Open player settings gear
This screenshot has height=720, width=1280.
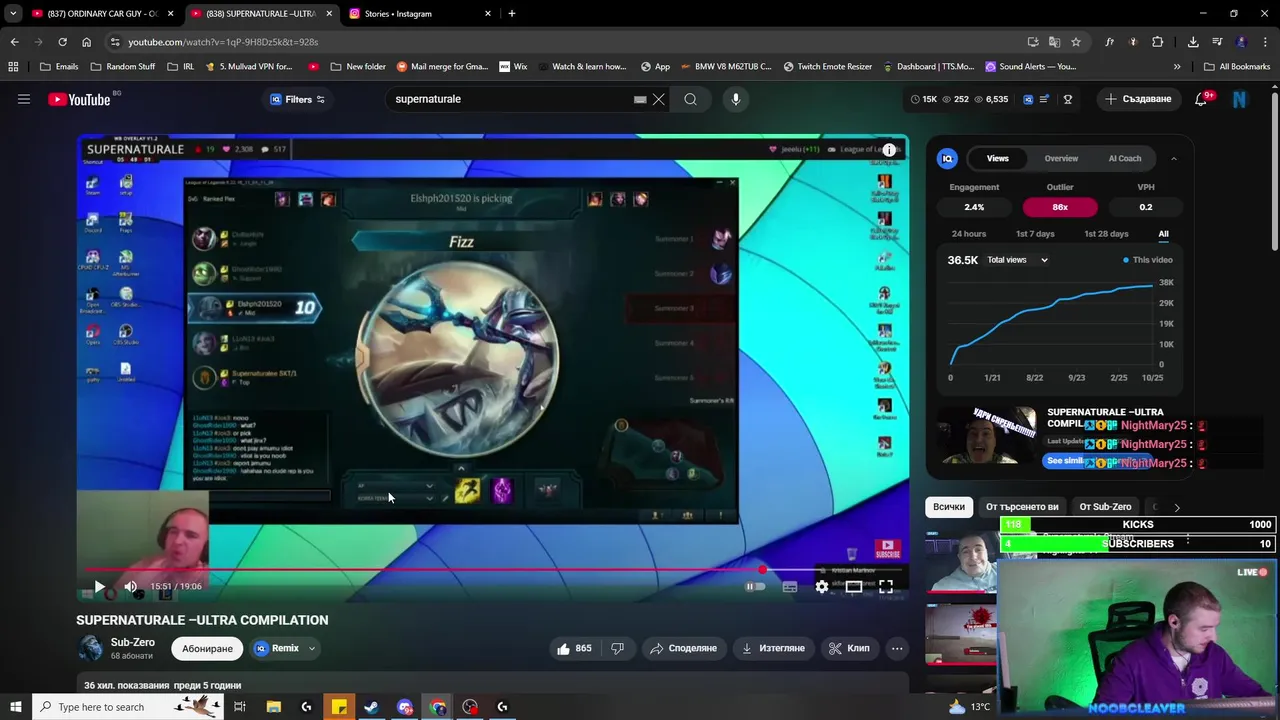coord(821,587)
